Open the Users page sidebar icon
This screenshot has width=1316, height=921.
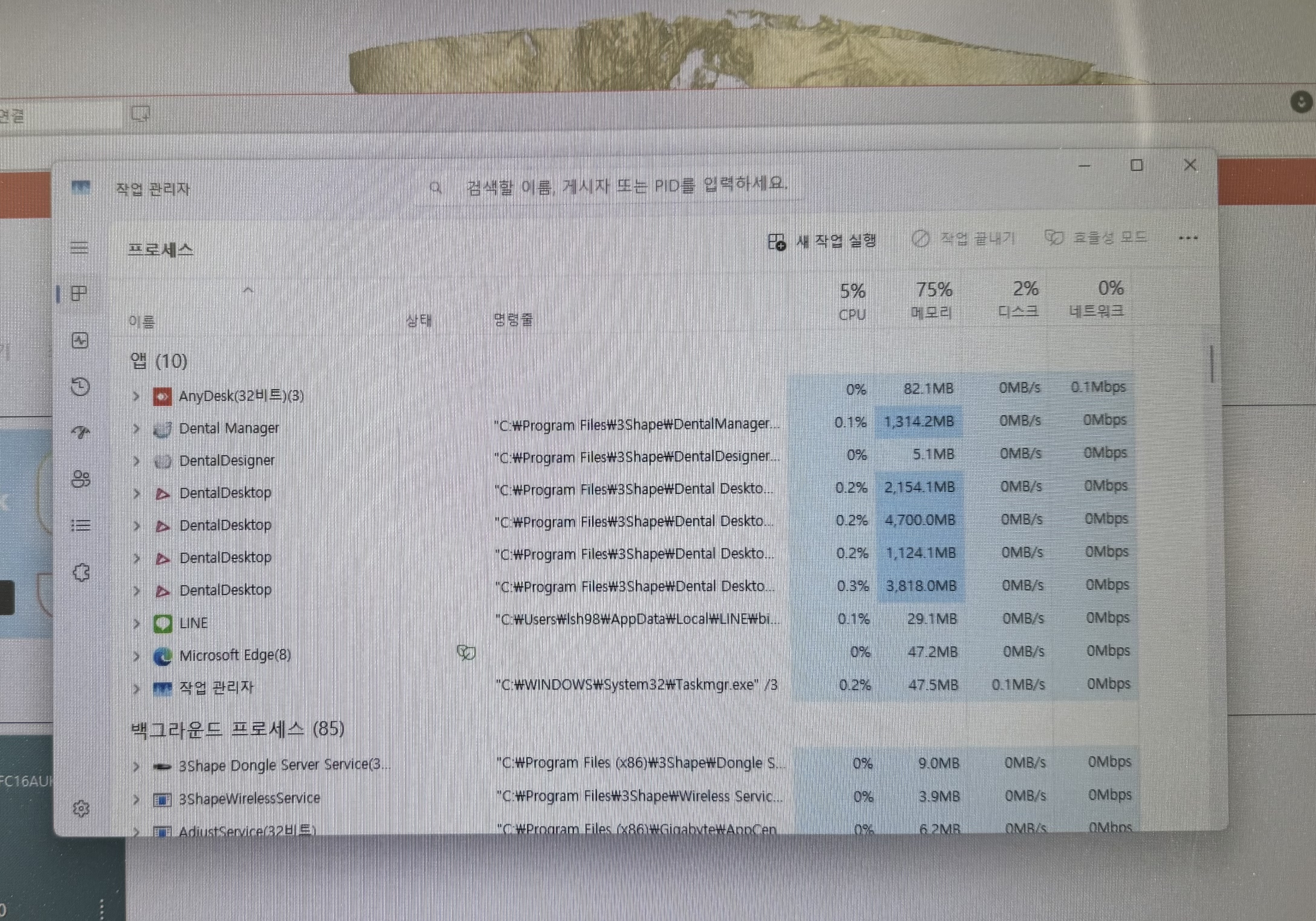(81, 478)
